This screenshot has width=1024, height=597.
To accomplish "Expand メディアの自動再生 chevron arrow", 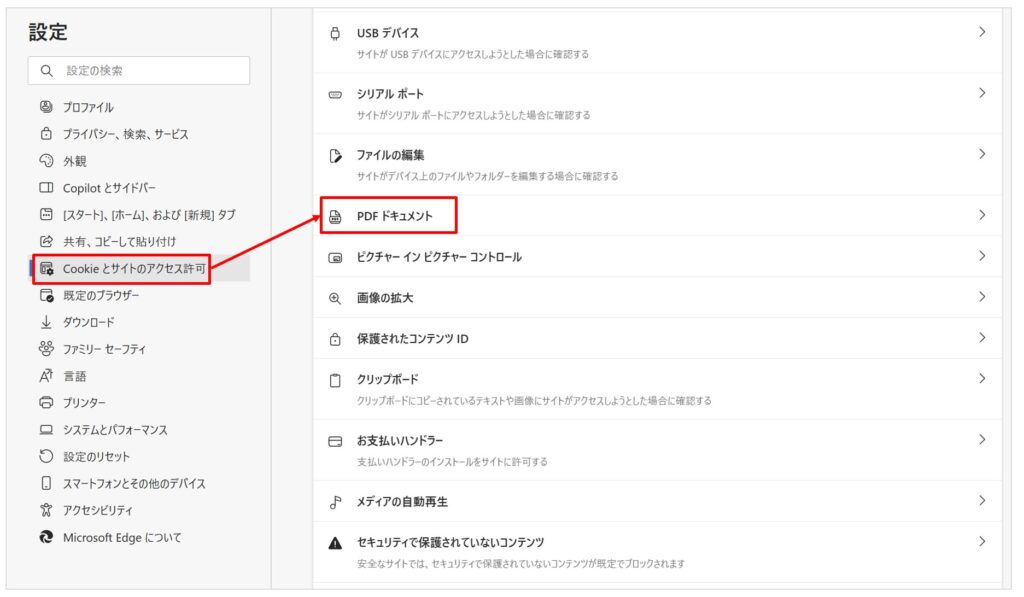I will click(x=982, y=500).
